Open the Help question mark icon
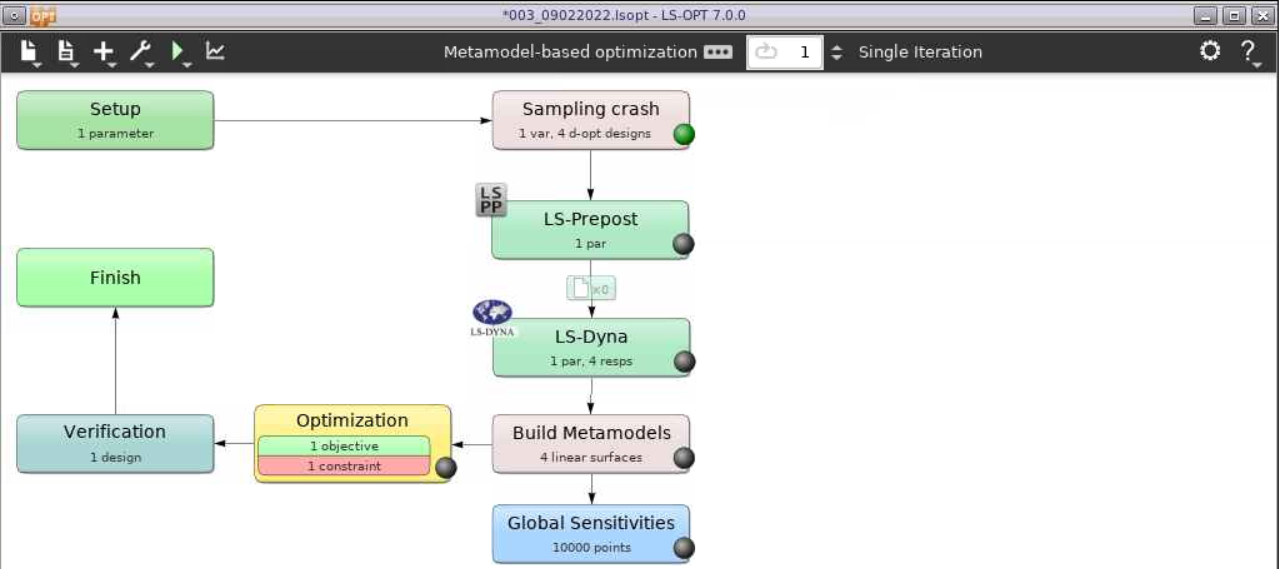 coord(1249,52)
